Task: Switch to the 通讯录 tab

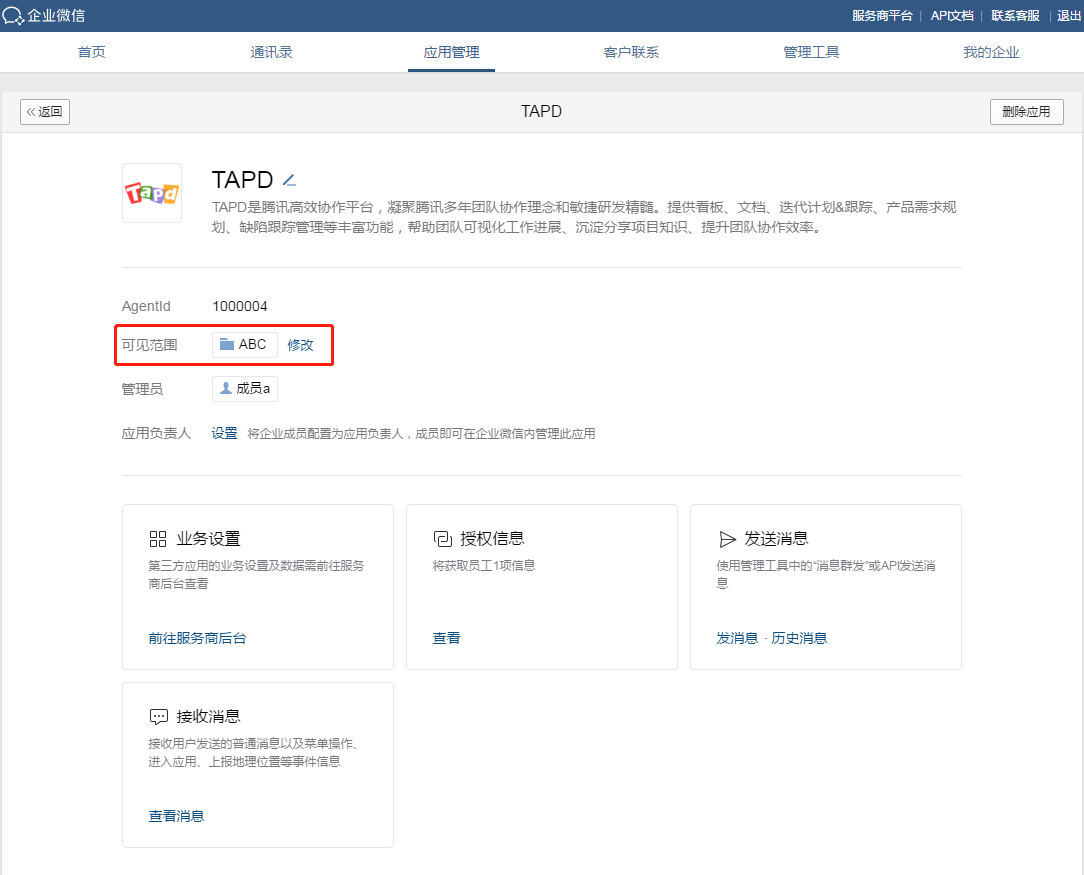Action: 271,52
